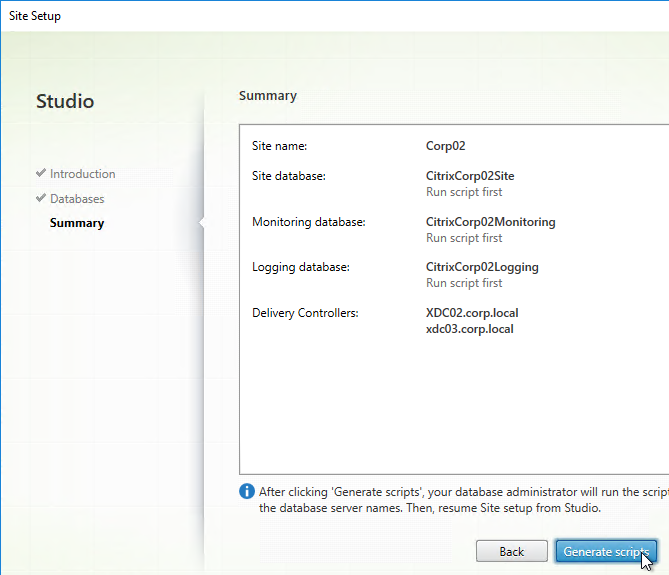Click the Logging database label

click(x=301, y=267)
